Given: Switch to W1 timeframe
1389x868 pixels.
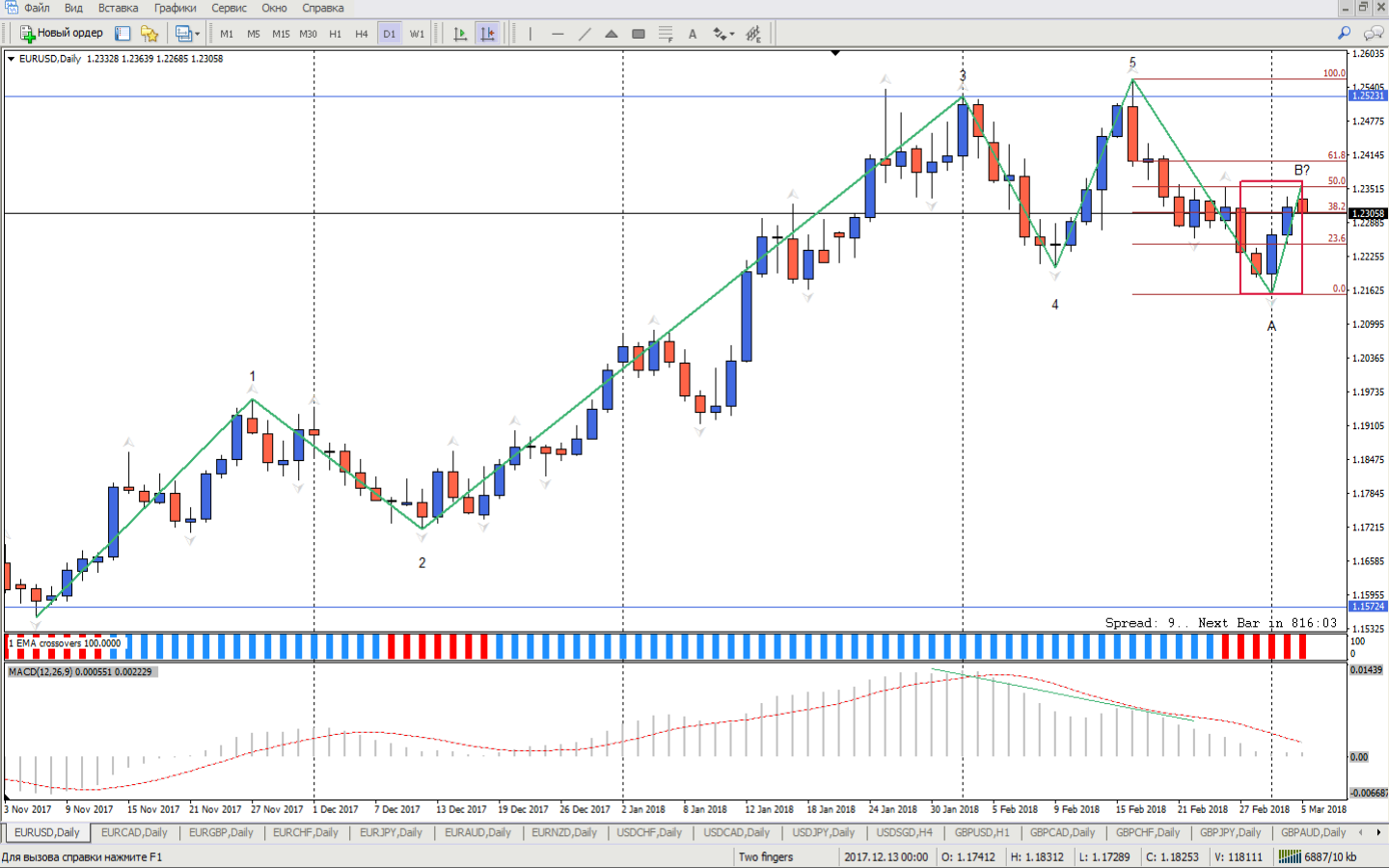Looking at the screenshot, I should (x=417, y=33).
